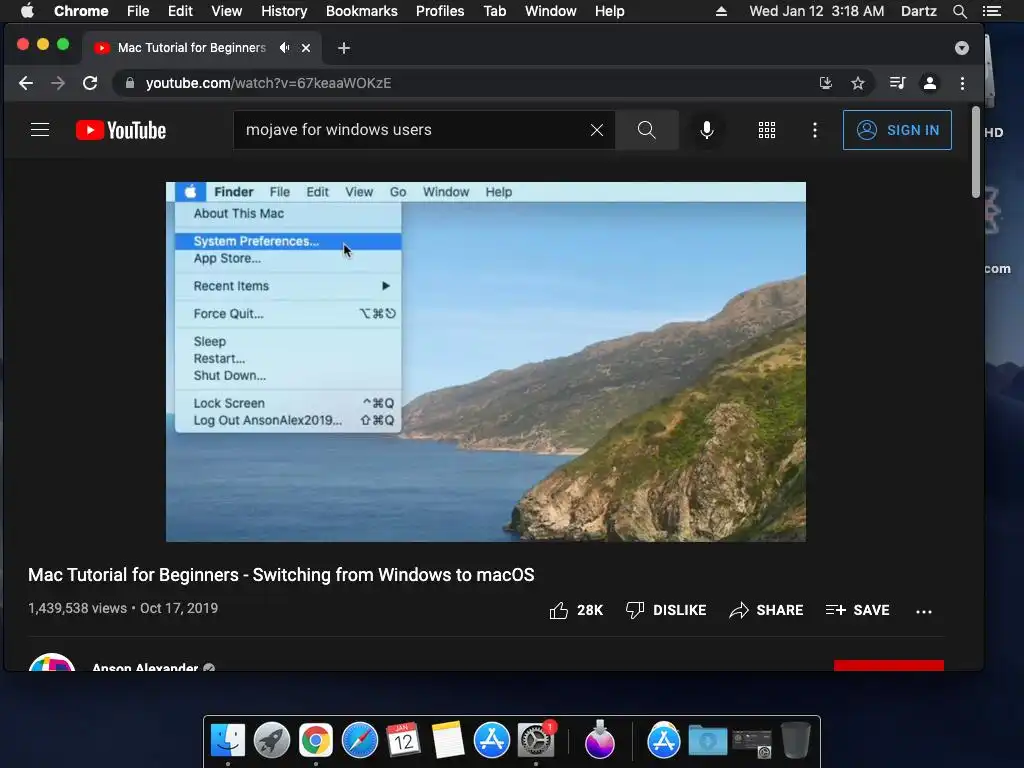Clear the YouTube search box text
Viewport: 1024px width, 768px height.
pyautogui.click(x=596, y=130)
